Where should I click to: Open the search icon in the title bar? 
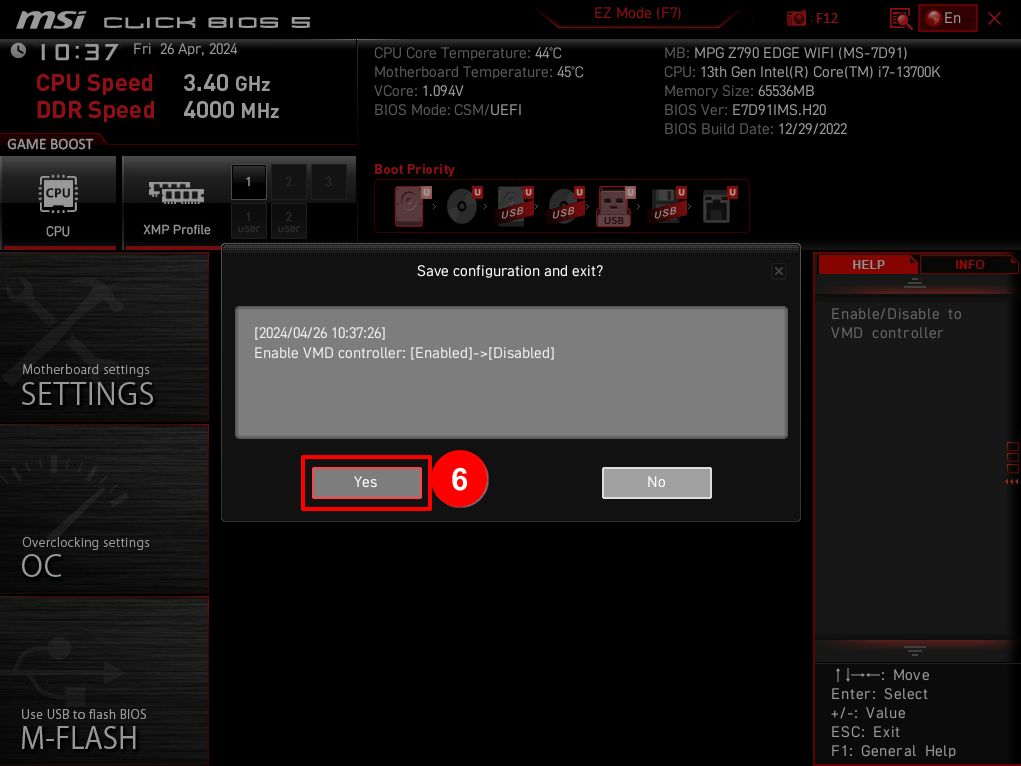[x=901, y=18]
